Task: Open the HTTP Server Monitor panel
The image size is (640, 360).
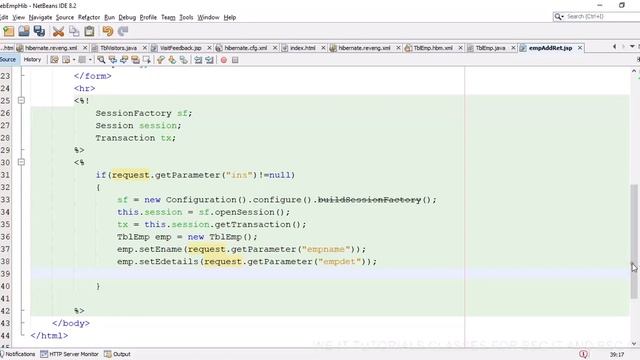Action: tap(69, 354)
